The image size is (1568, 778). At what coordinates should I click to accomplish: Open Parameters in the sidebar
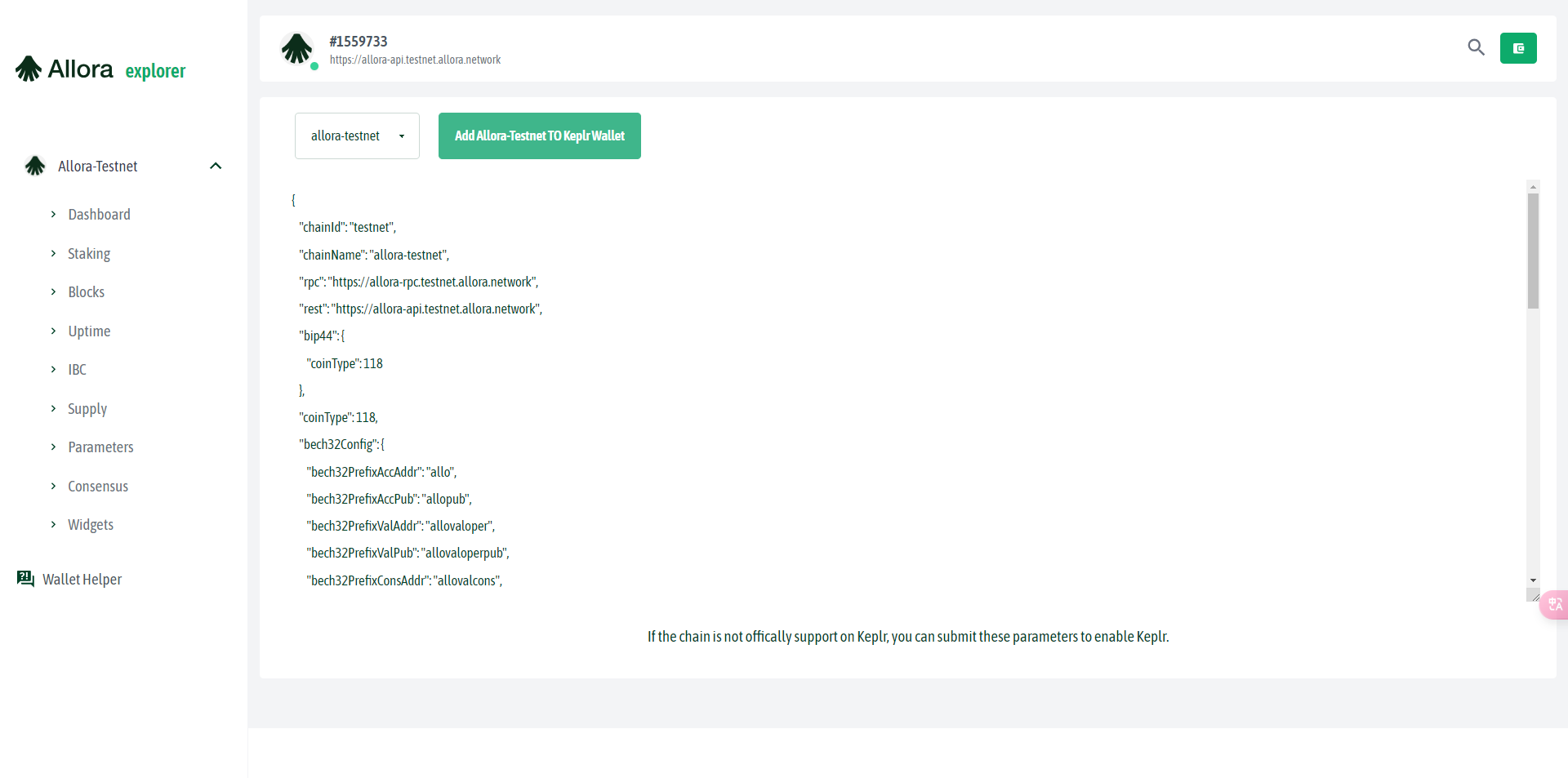click(x=100, y=447)
